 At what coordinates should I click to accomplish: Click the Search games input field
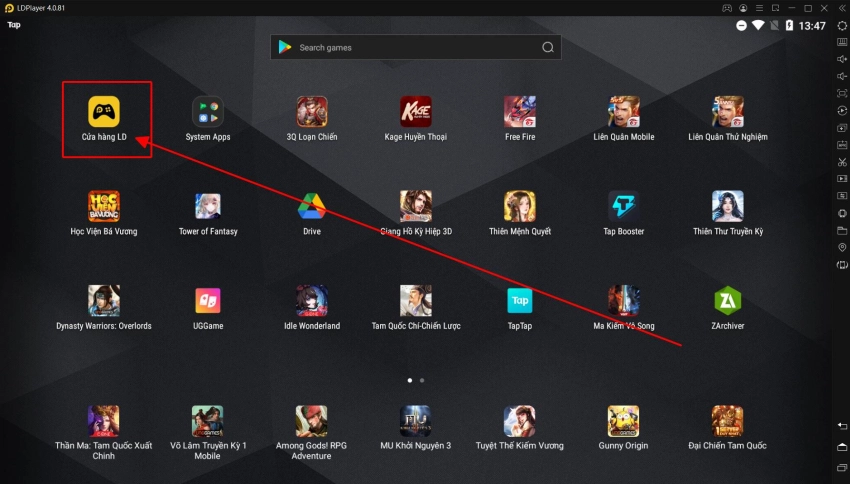coord(415,47)
